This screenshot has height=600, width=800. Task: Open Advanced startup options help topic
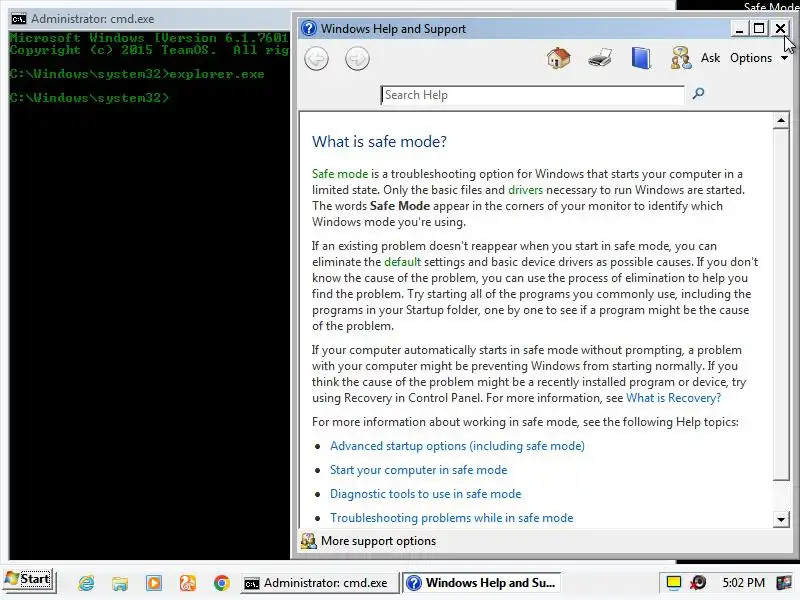(457, 446)
